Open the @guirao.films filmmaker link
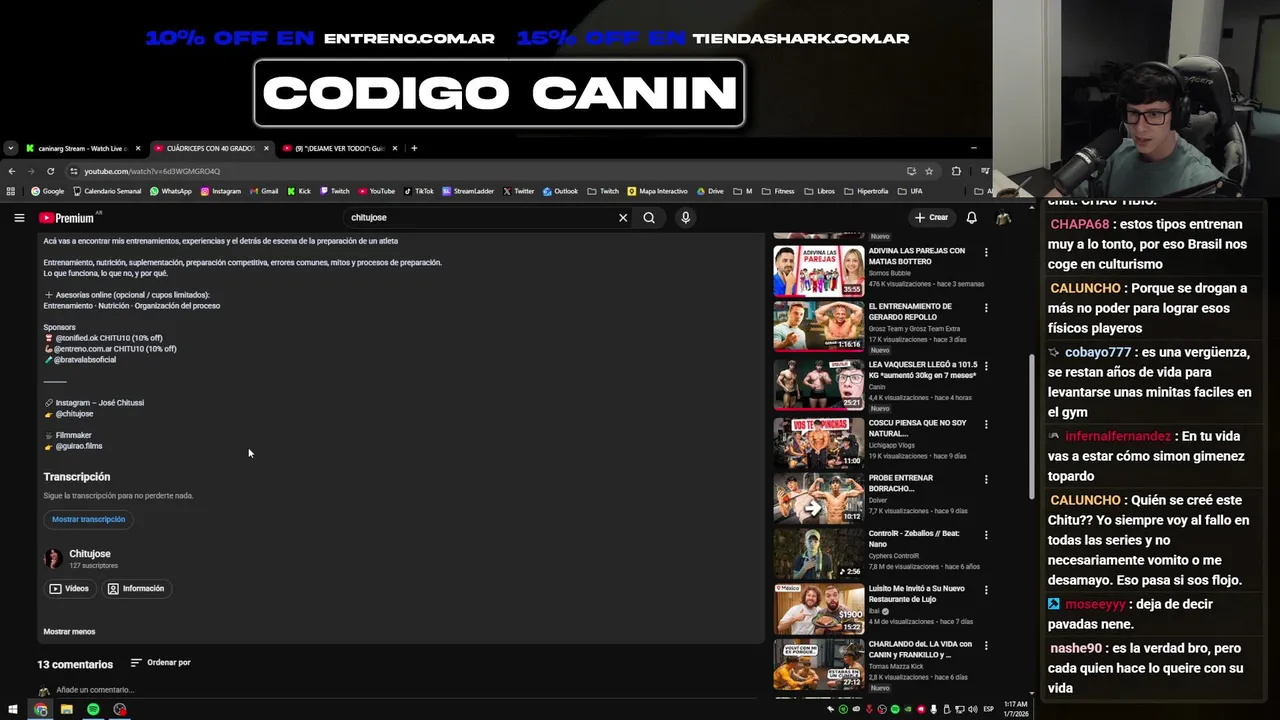This screenshot has width=1280, height=720. tap(78, 446)
